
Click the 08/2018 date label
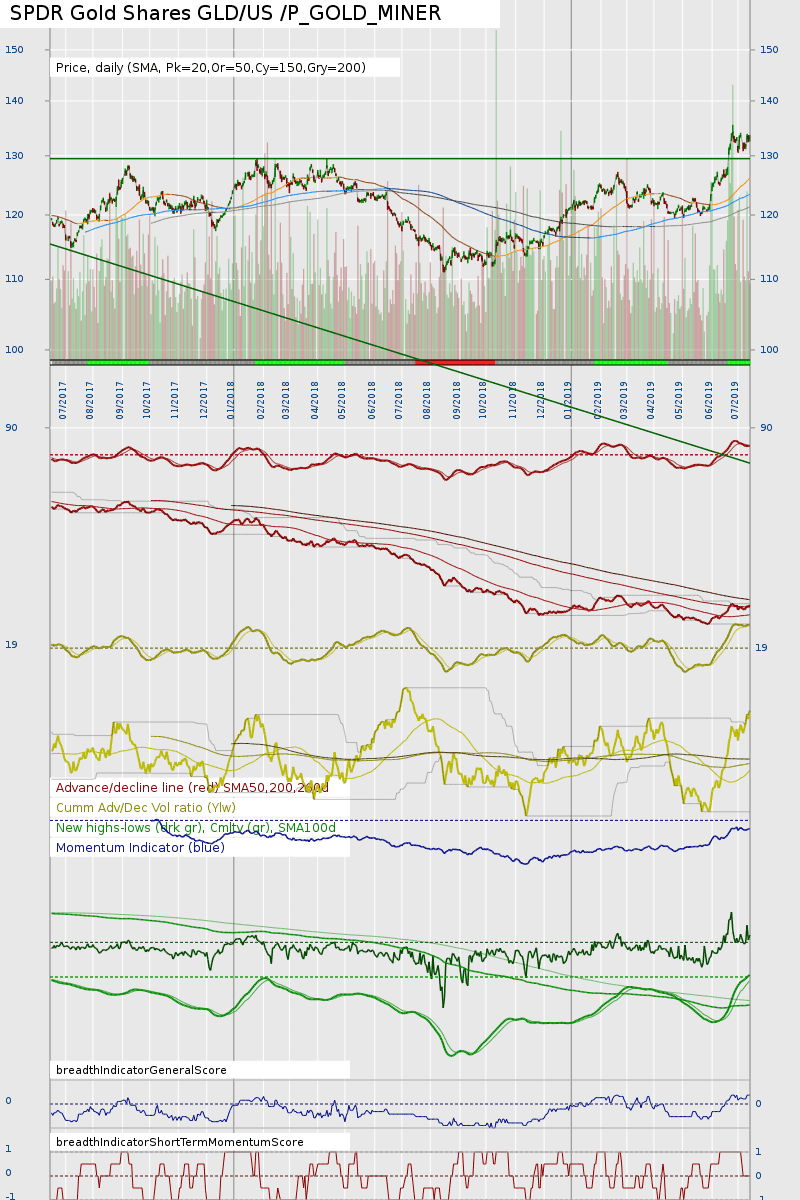click(x=428, y=399)
